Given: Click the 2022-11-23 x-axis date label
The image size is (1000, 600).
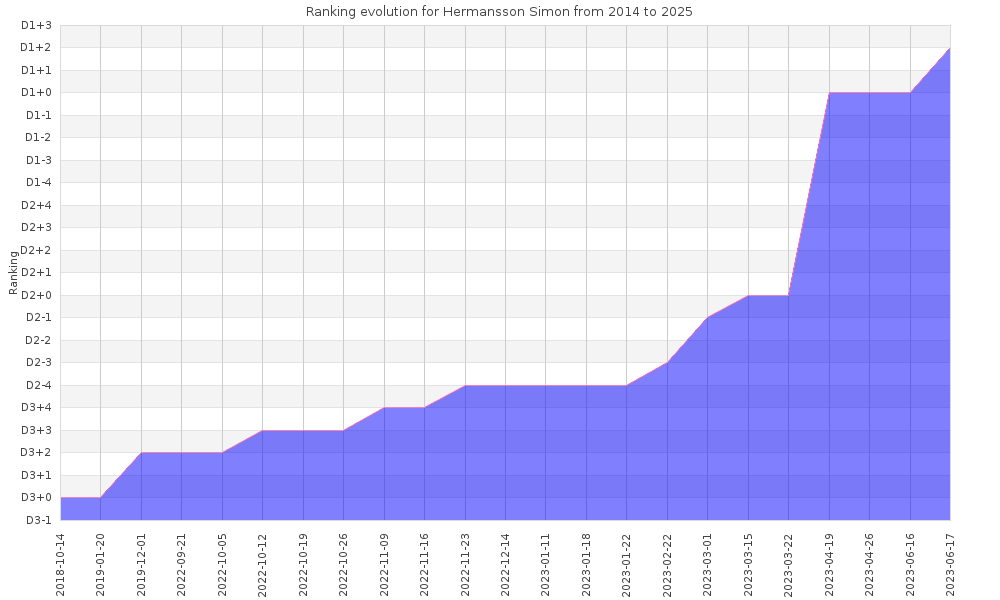Looking at the screenshot, I should pyautogui.click(x=465, y=563).
